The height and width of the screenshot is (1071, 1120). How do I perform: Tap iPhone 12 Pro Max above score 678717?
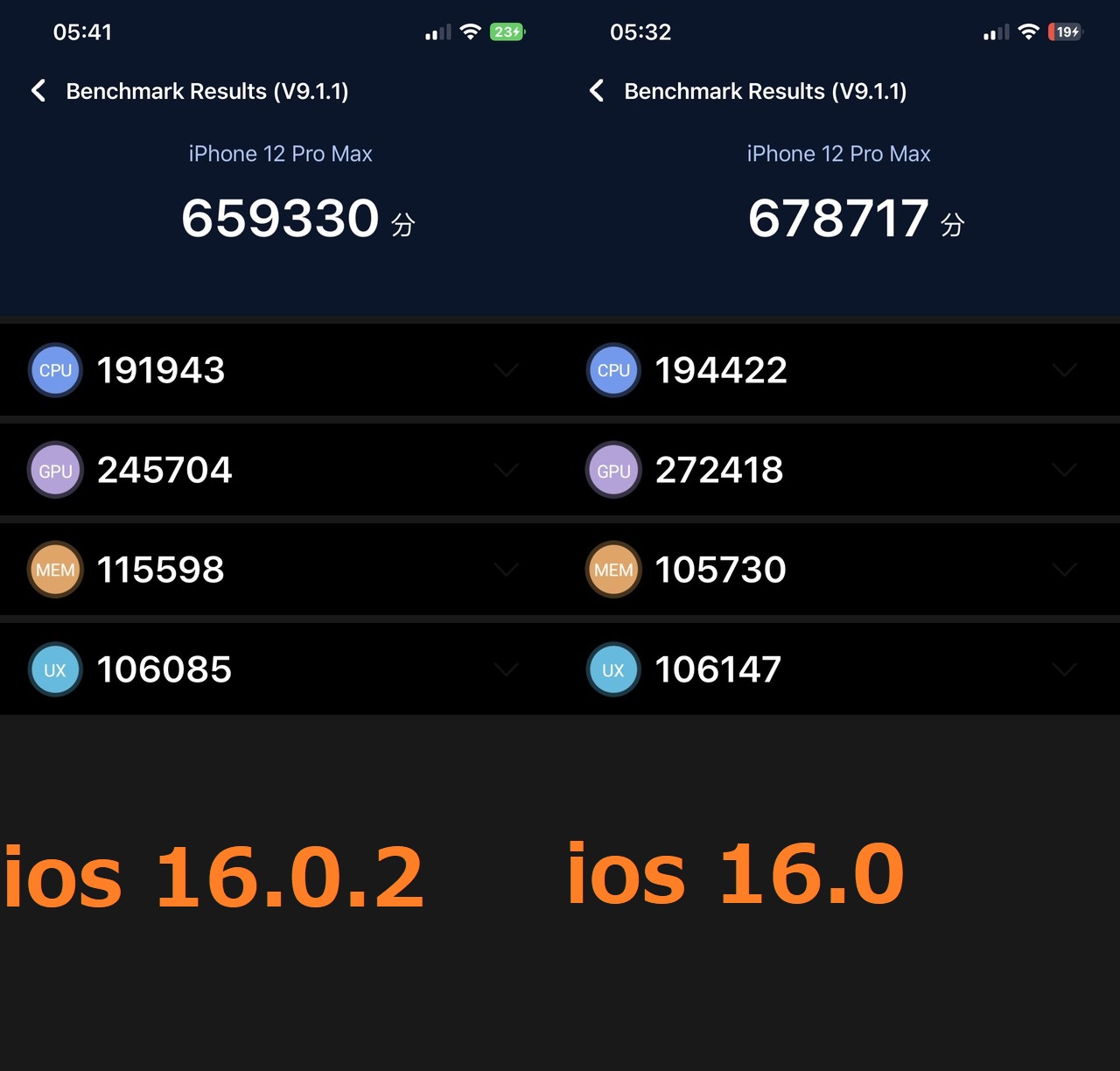[x=839, y=154]
